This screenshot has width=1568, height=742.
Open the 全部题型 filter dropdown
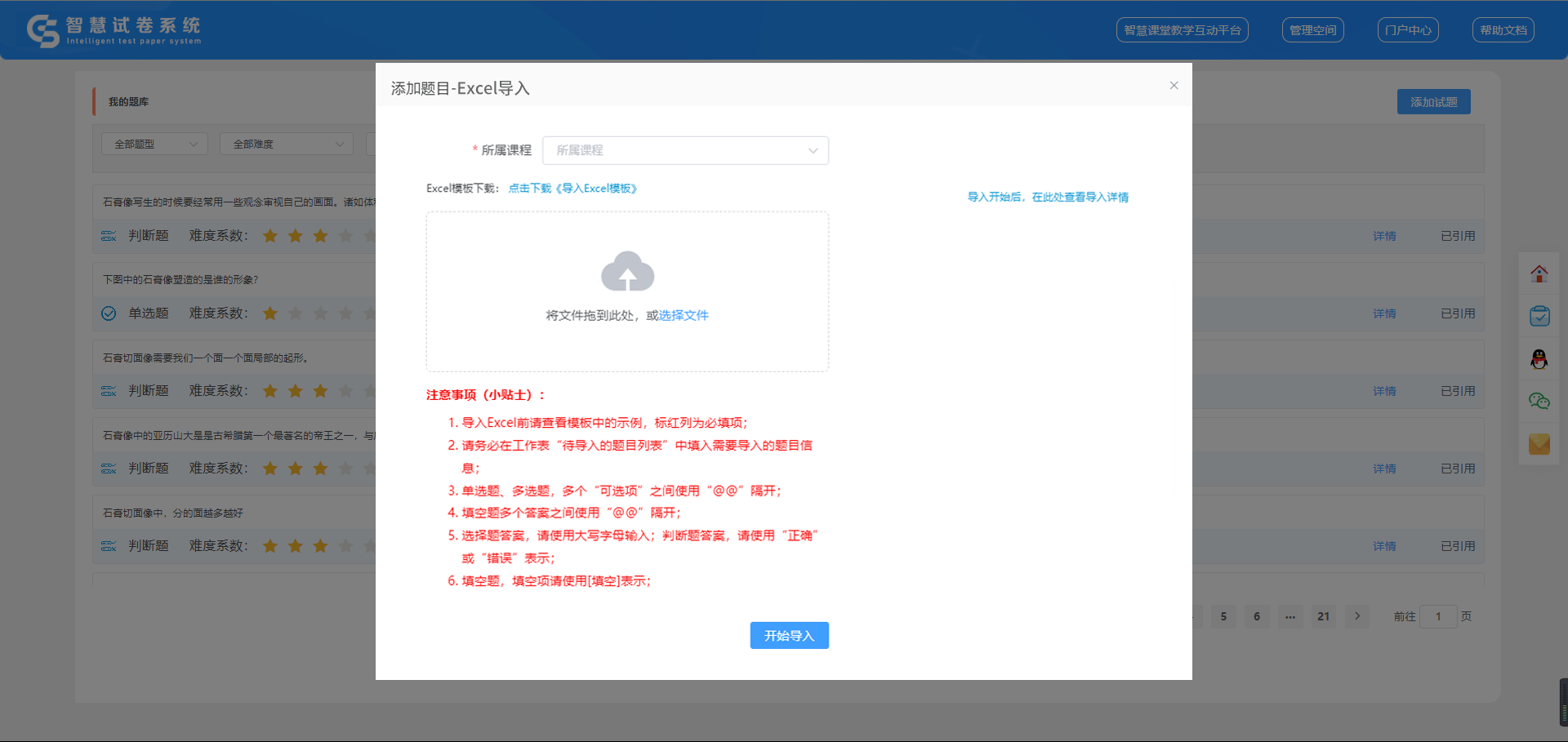tap(155, 144)
